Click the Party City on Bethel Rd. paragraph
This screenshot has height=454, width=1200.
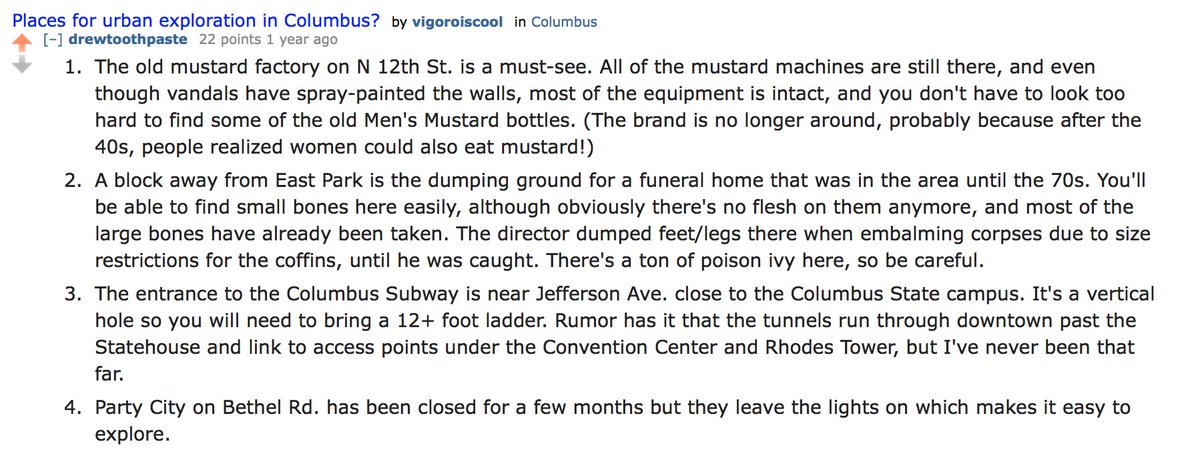coord(600,420)
